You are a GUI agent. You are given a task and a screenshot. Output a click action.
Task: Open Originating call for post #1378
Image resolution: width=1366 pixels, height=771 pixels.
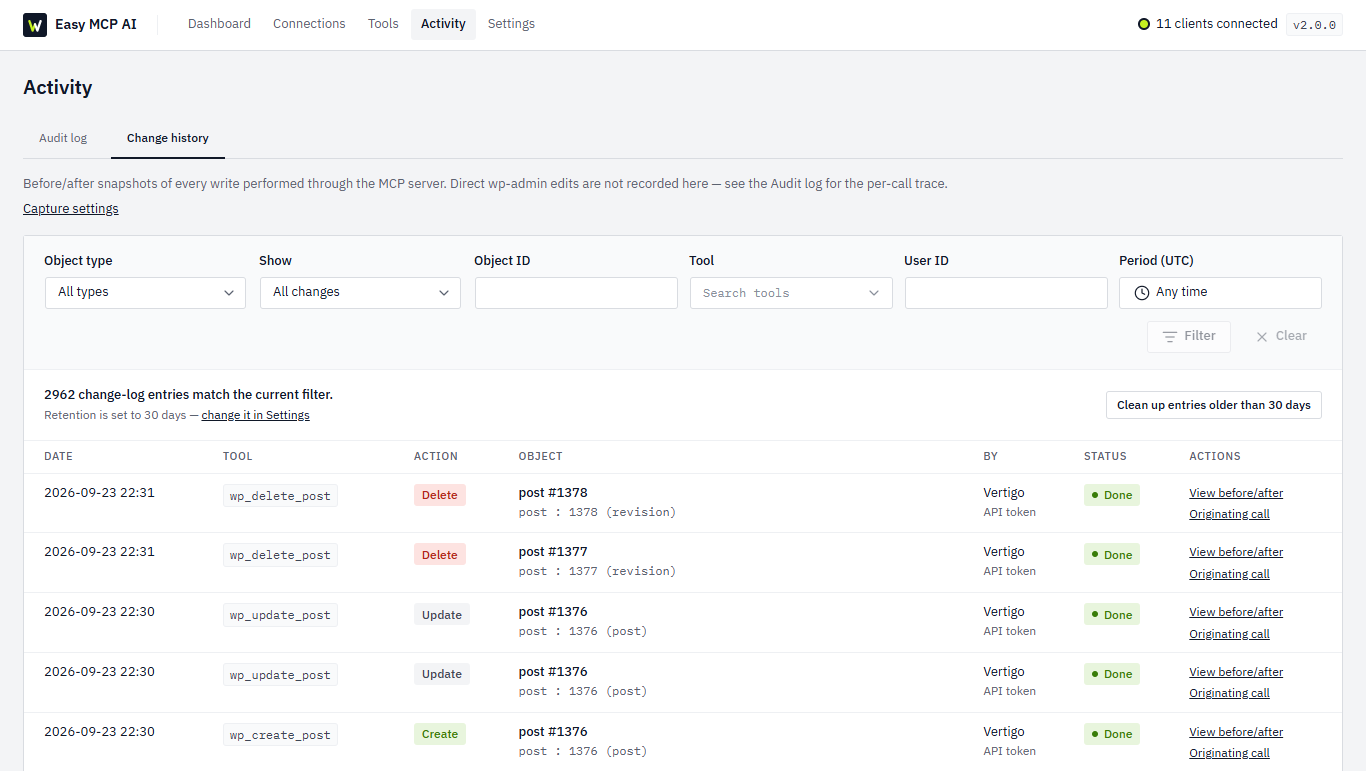[x=1229, y=514]
